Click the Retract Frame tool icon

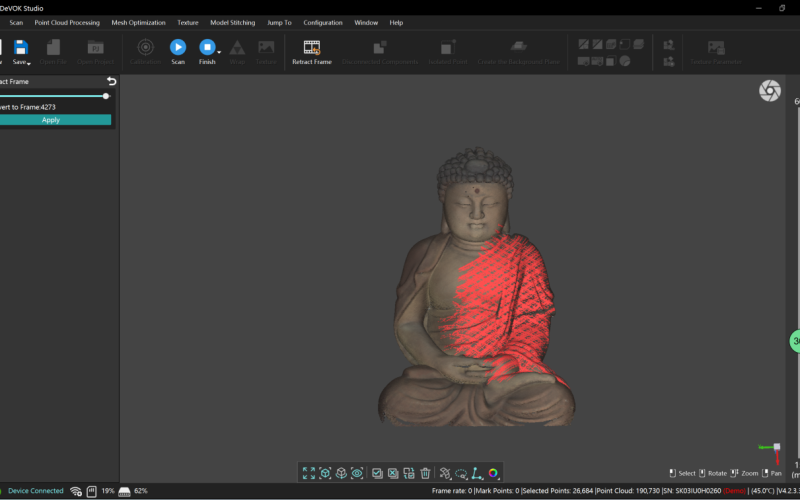311,47
